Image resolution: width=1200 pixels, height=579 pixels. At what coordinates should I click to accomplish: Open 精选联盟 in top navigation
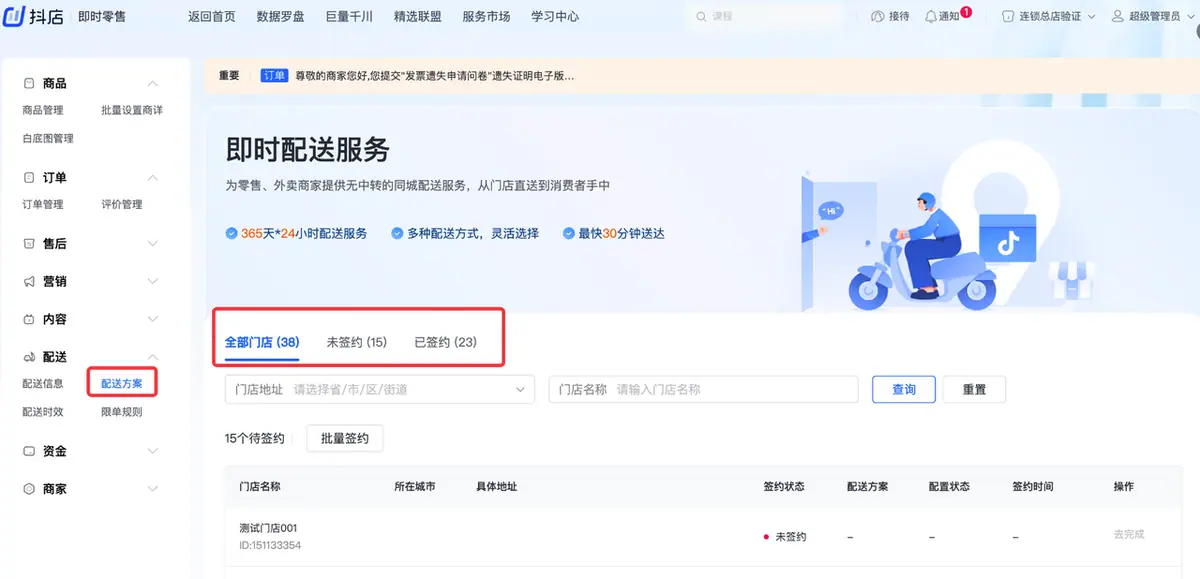point(418,17)
